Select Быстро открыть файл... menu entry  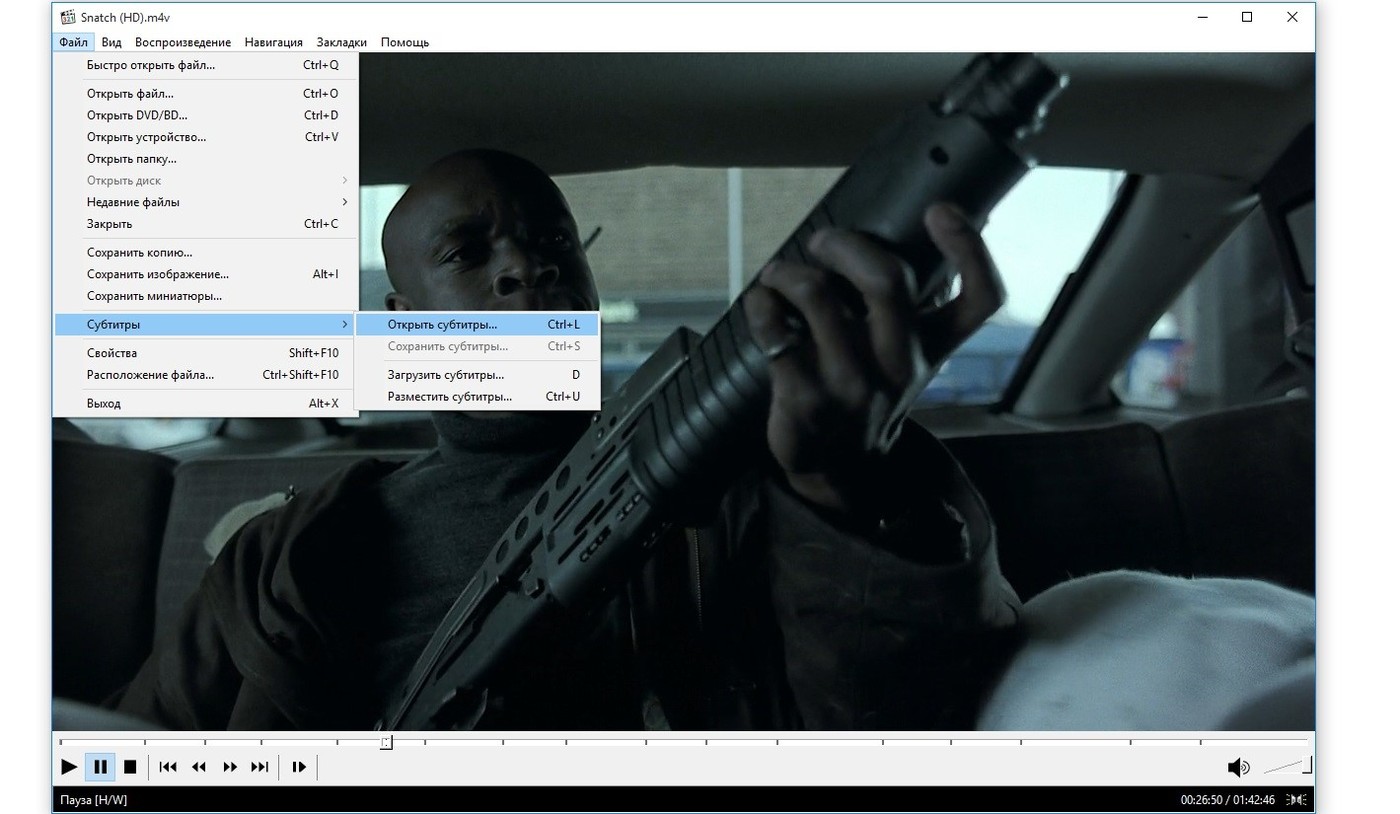[x=205, y=65]
